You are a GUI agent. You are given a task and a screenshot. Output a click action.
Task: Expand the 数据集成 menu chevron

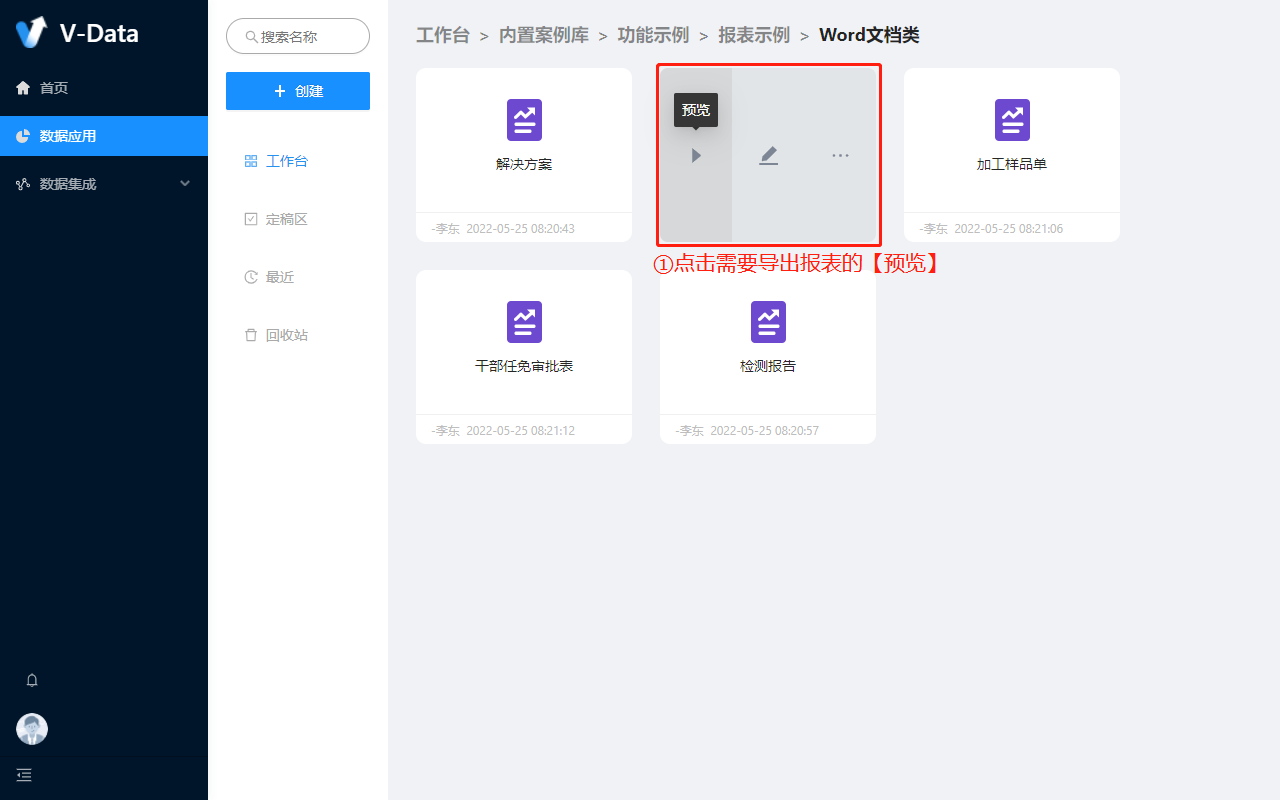click(185, 184)
